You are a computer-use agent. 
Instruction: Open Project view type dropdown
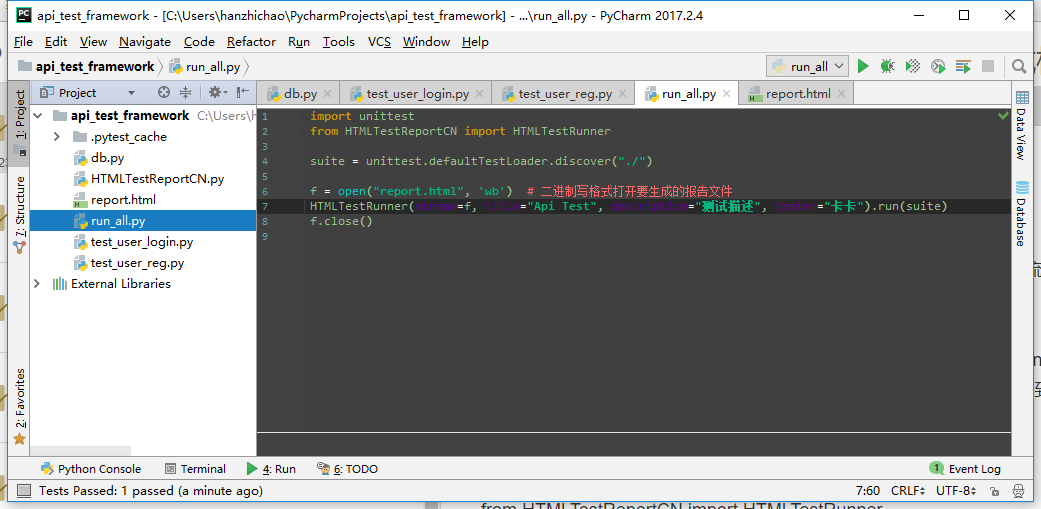(x=131, y=92)
